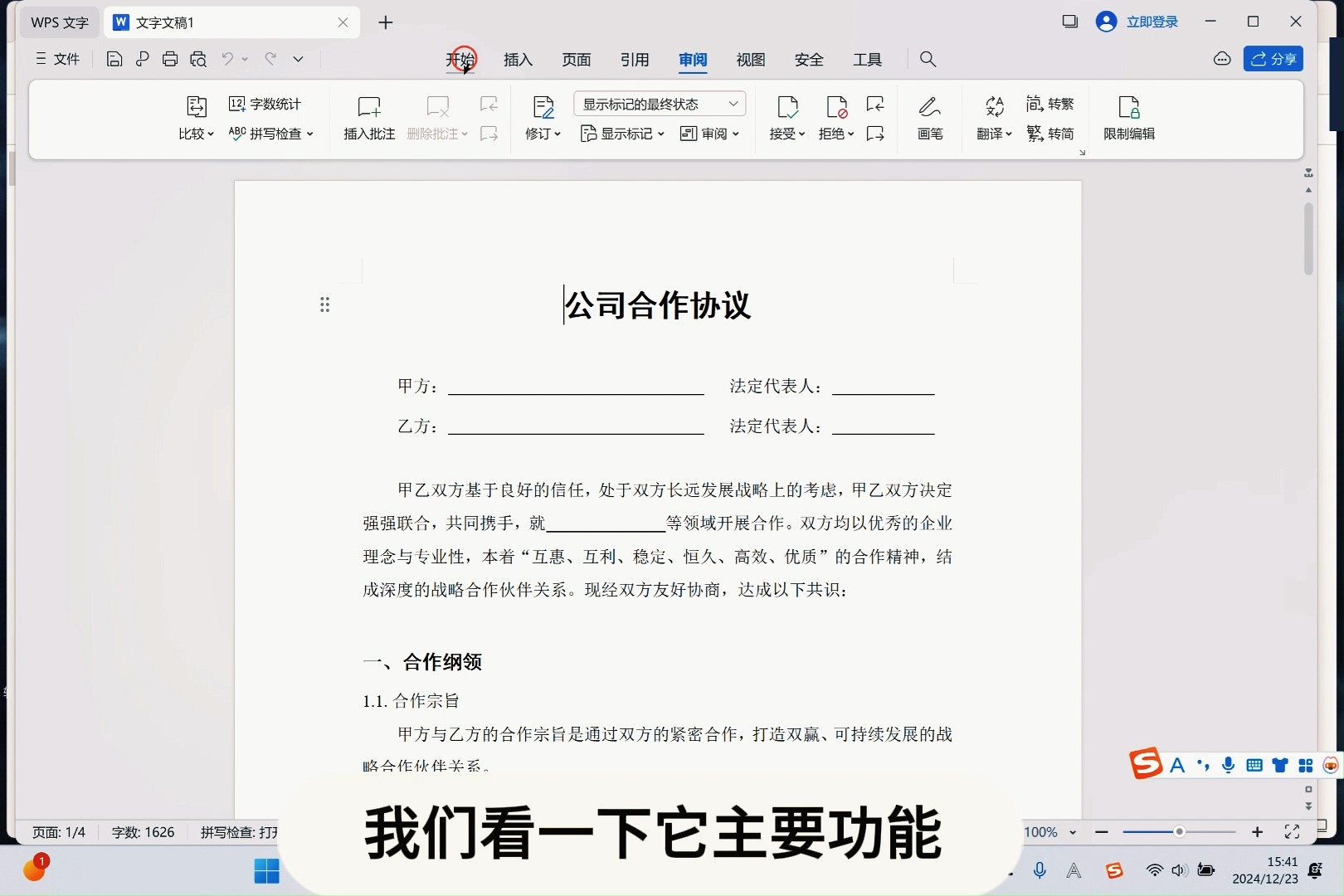The height and width of the screenshot is (896, 1344).
Task: Click the search magnifier in the ribbon
Action: tap(928, 59)
